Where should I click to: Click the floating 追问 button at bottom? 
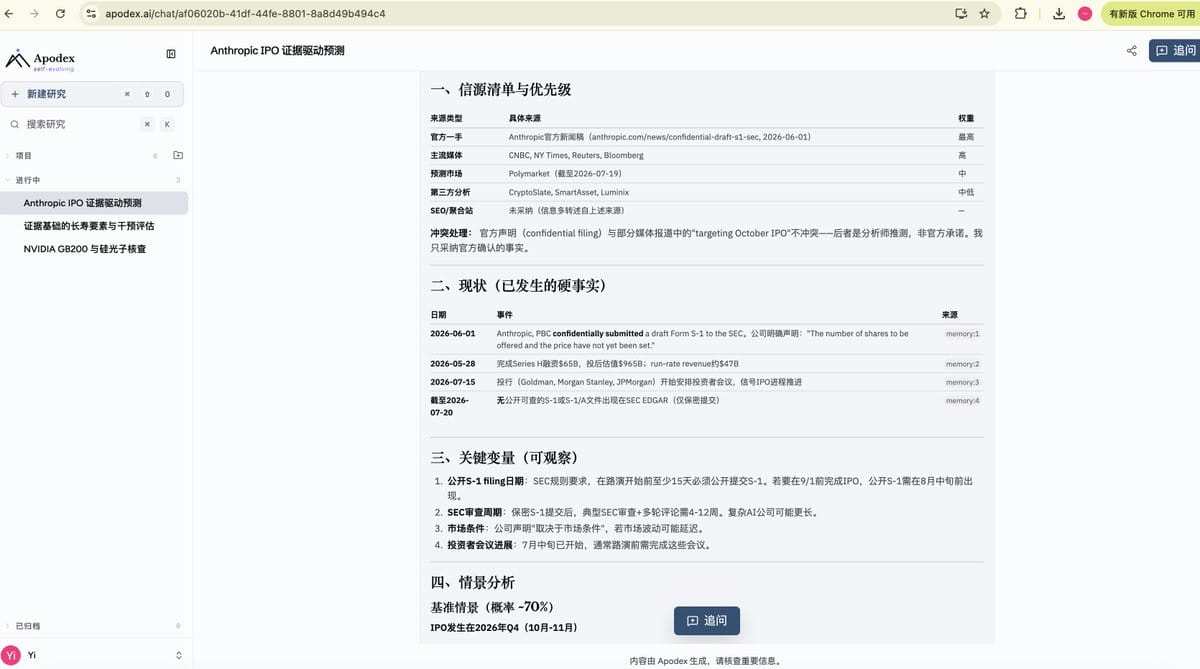(707, 621)
